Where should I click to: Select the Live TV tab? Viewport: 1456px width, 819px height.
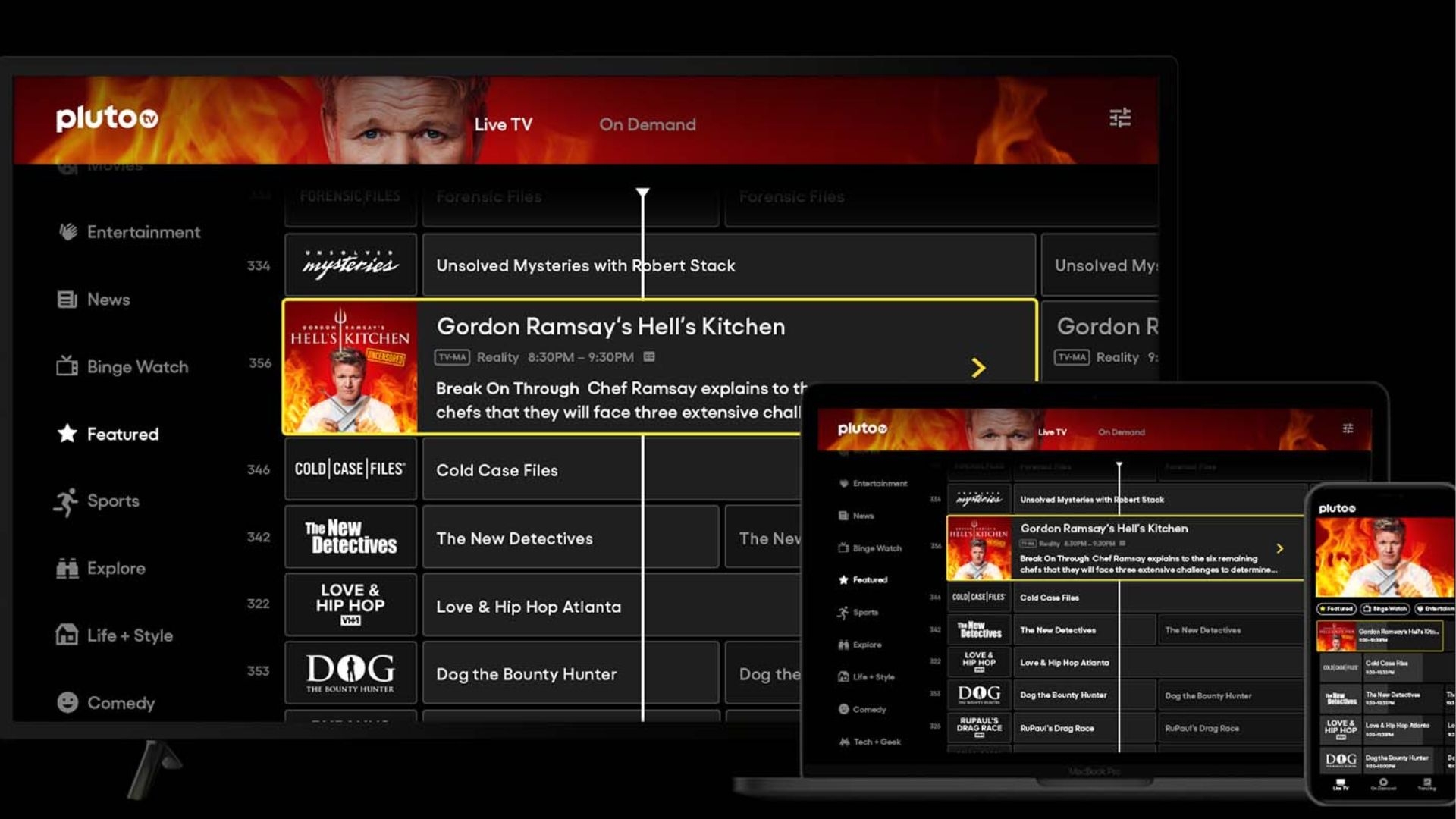click(x=503, y=124)
